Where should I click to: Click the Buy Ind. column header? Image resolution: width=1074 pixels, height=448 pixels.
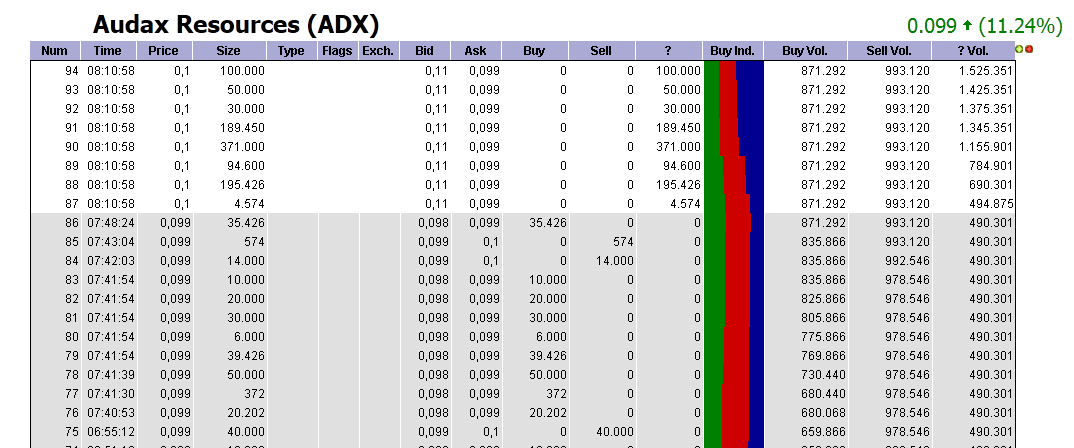(x=732, y=51)
